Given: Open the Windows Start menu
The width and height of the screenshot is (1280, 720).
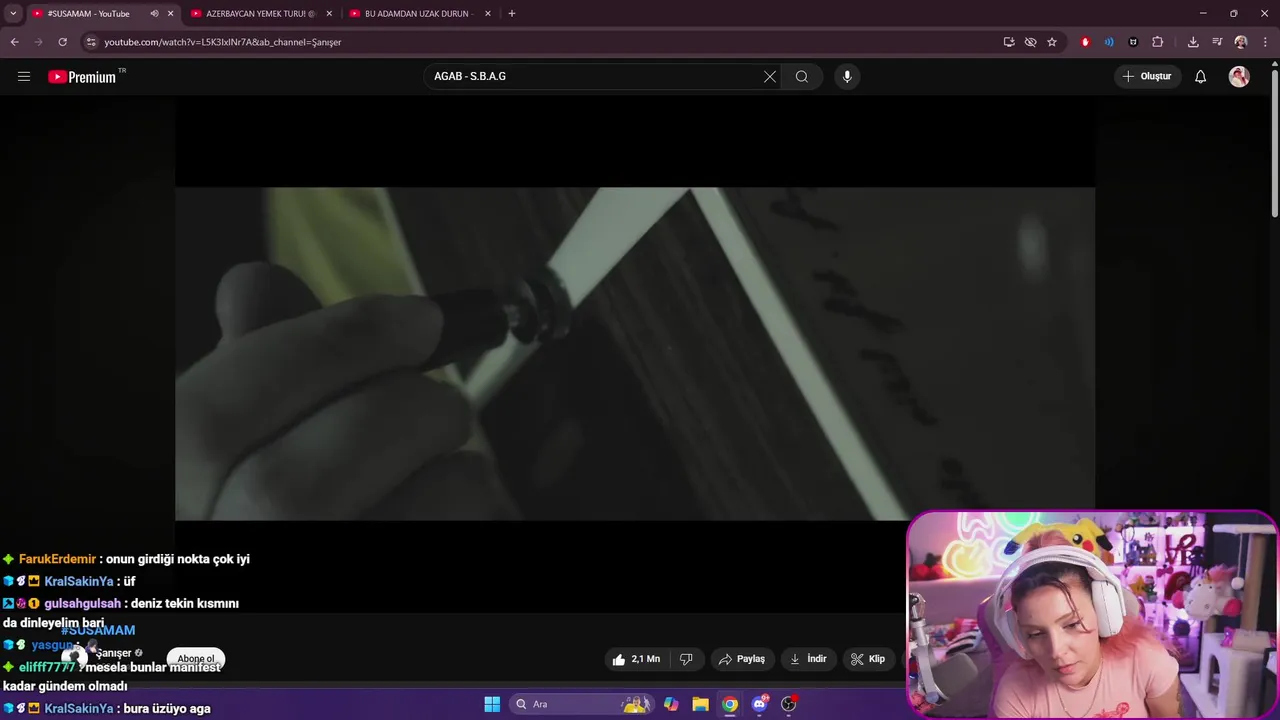Looking at the screenshot, I should 492,704.
